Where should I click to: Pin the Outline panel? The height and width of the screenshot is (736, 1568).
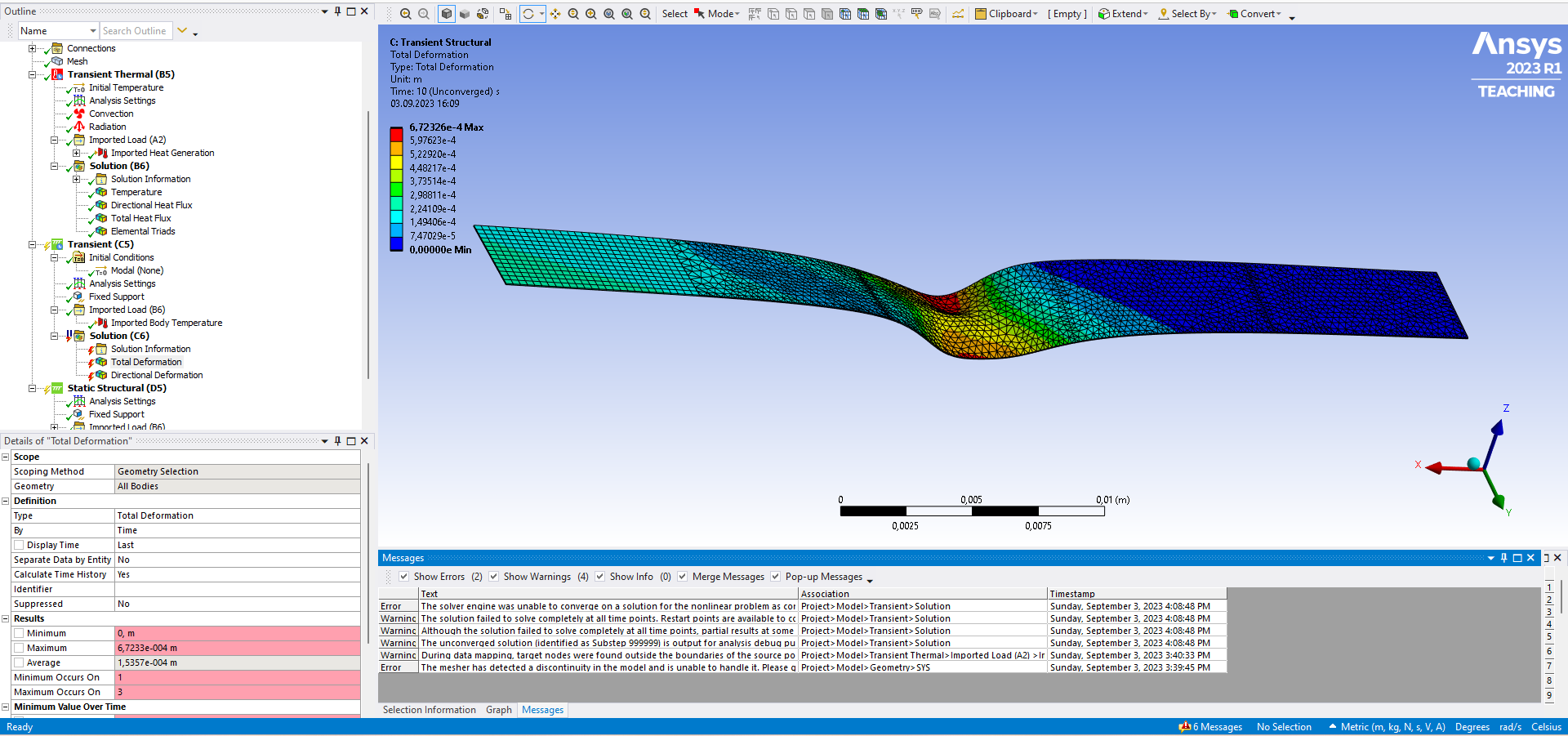337,11
